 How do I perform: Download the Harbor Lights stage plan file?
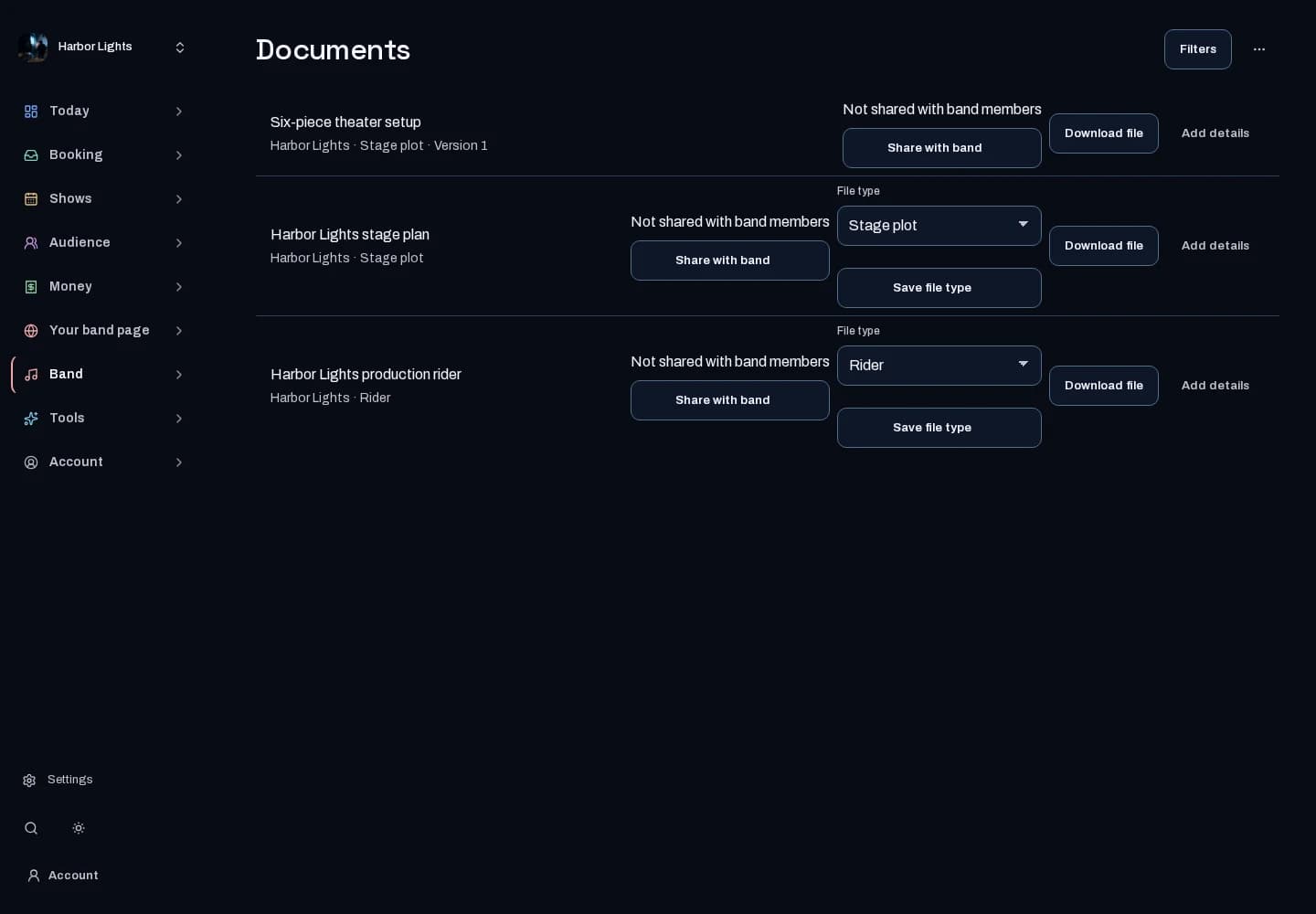[1104, 246]
